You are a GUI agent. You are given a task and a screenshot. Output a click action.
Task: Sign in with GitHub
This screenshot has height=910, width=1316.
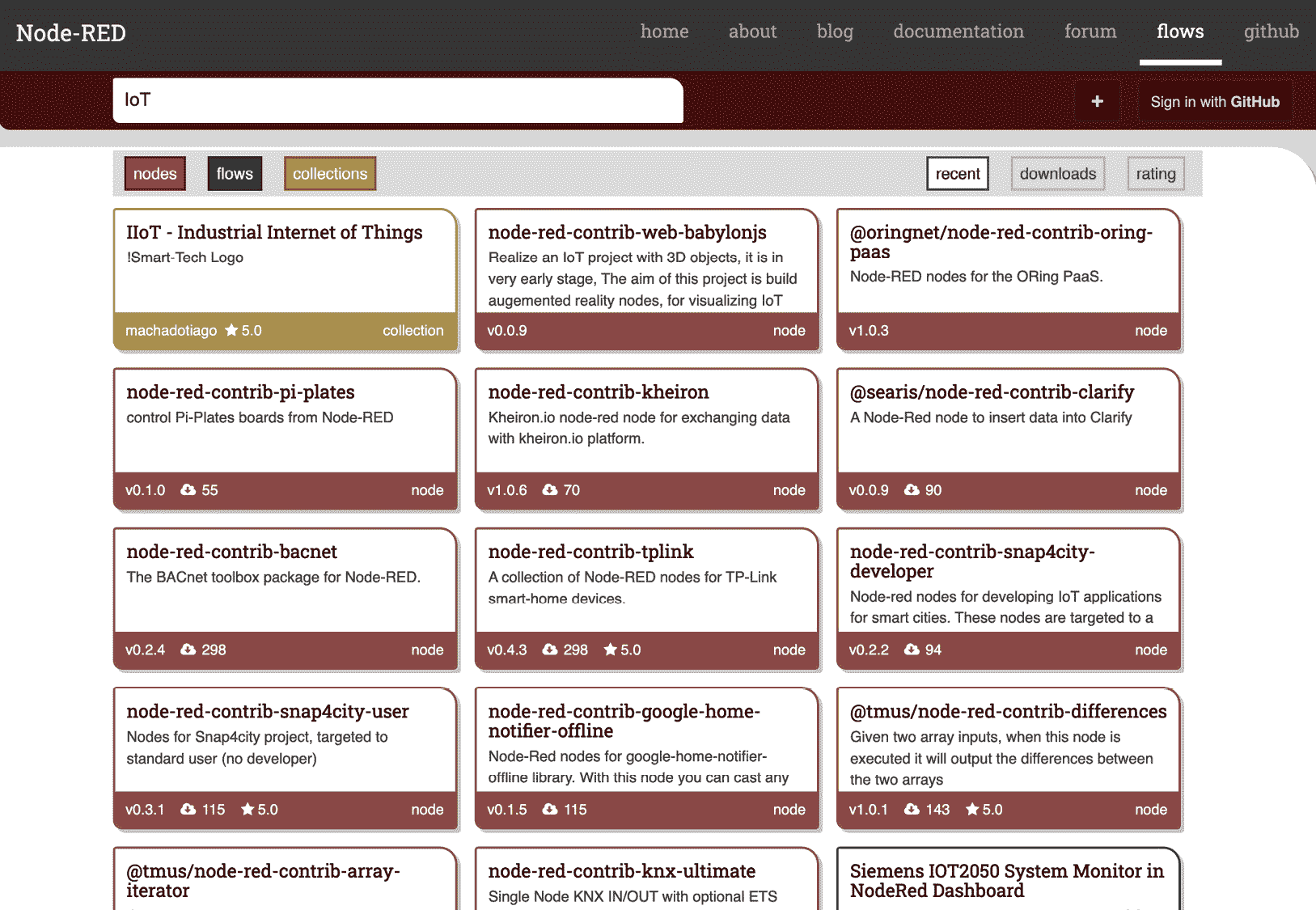pyautogui.click(x=1215, y=102)
